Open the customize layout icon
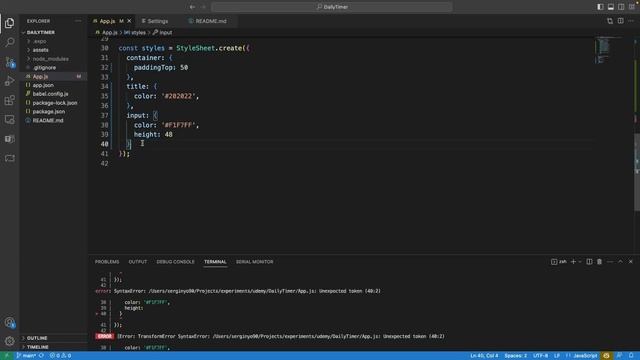The height and width of the screenshot is (360, 640). tap(631, 7)
